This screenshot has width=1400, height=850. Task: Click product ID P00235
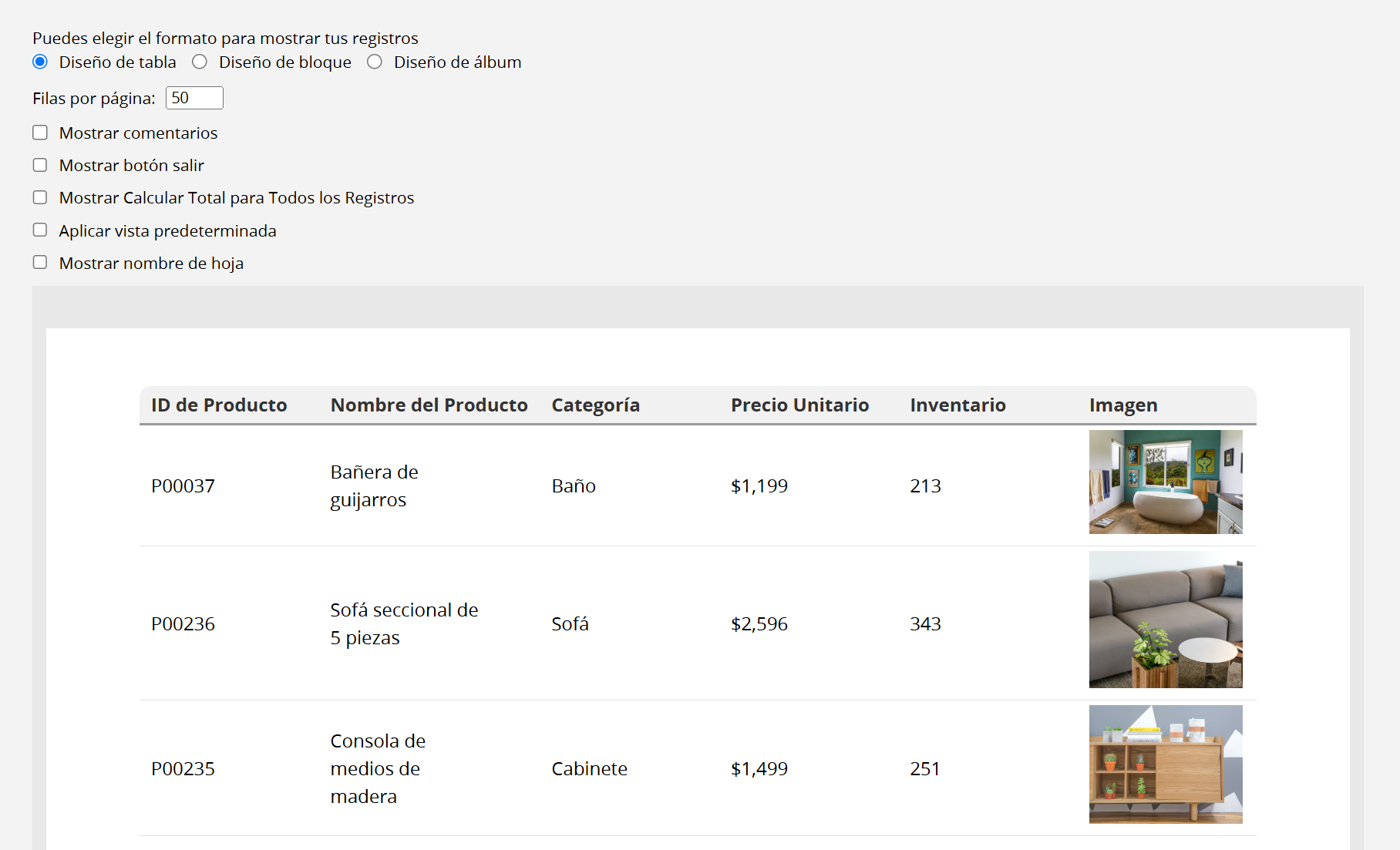coord(183,769)
